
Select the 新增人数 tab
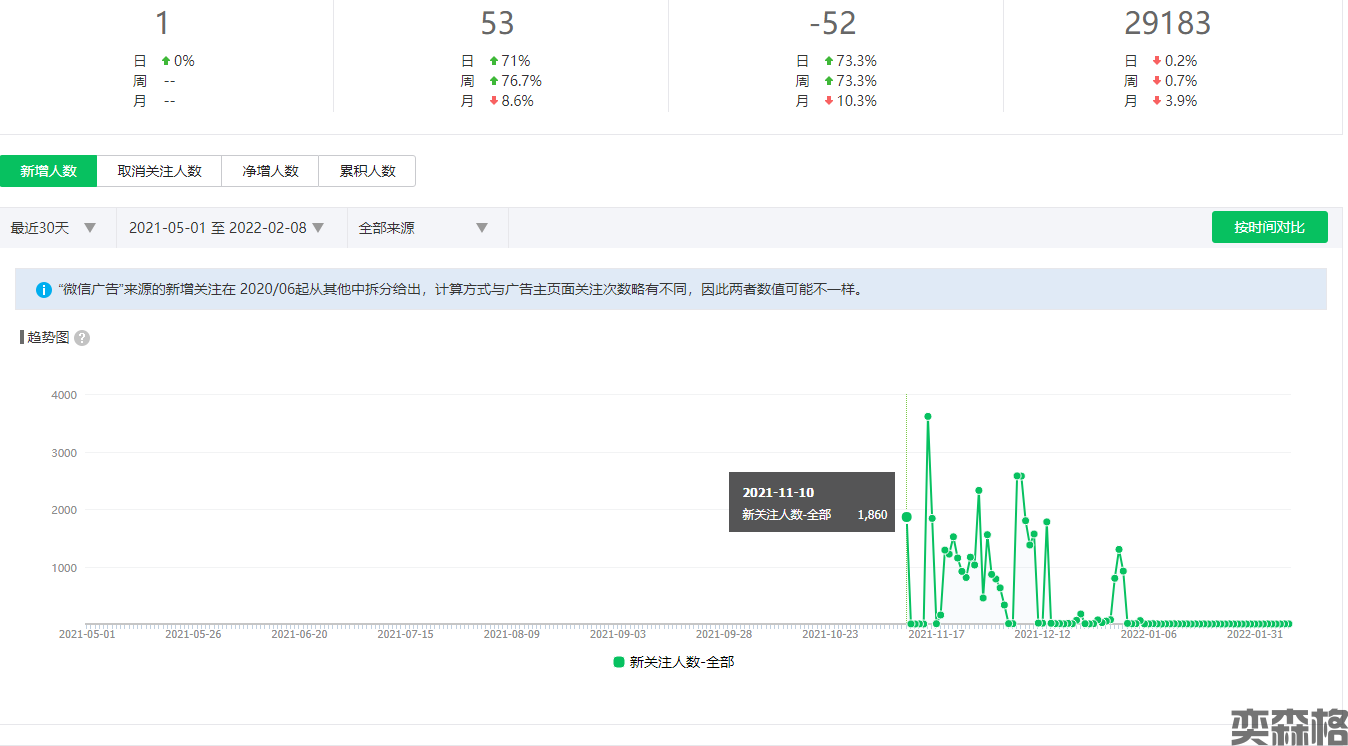[49, 171]
